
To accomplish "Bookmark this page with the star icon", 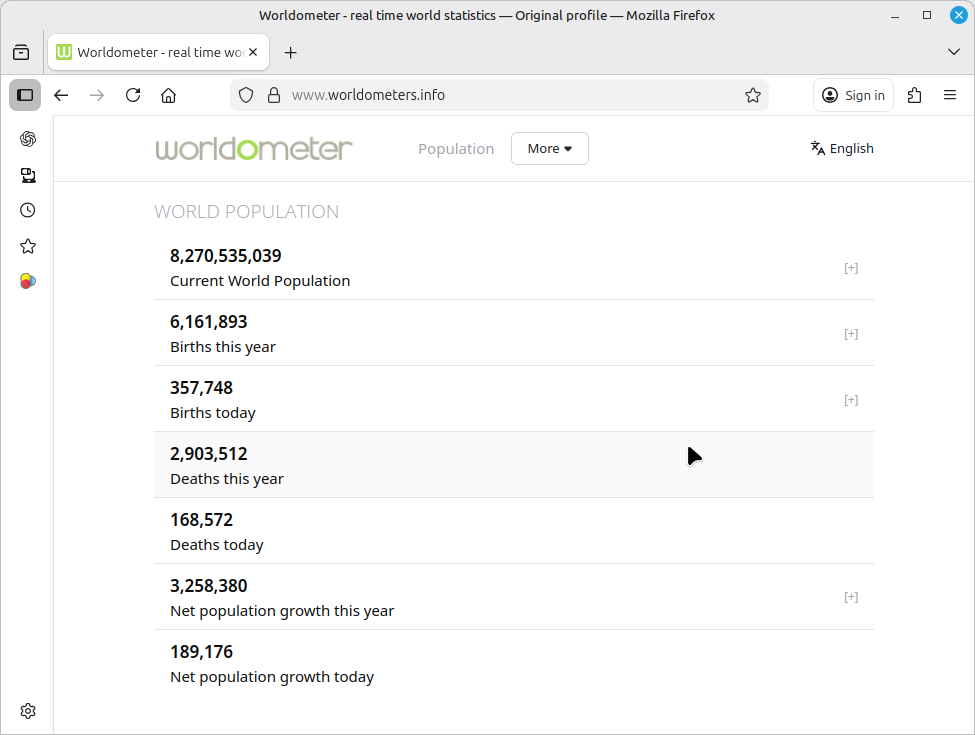I will tap(753, 95).
